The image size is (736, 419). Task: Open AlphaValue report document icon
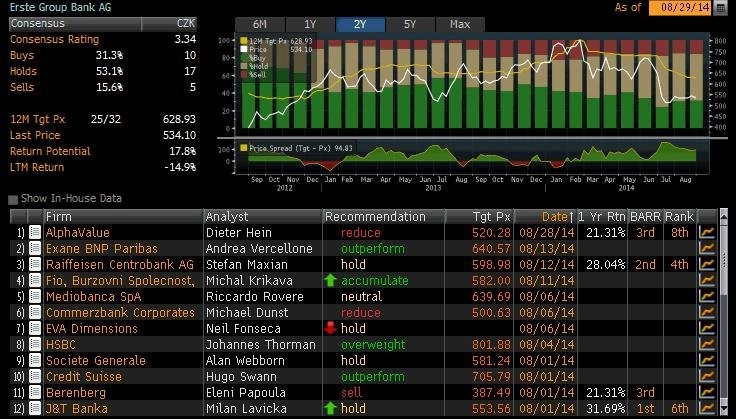tap(35, 232)
